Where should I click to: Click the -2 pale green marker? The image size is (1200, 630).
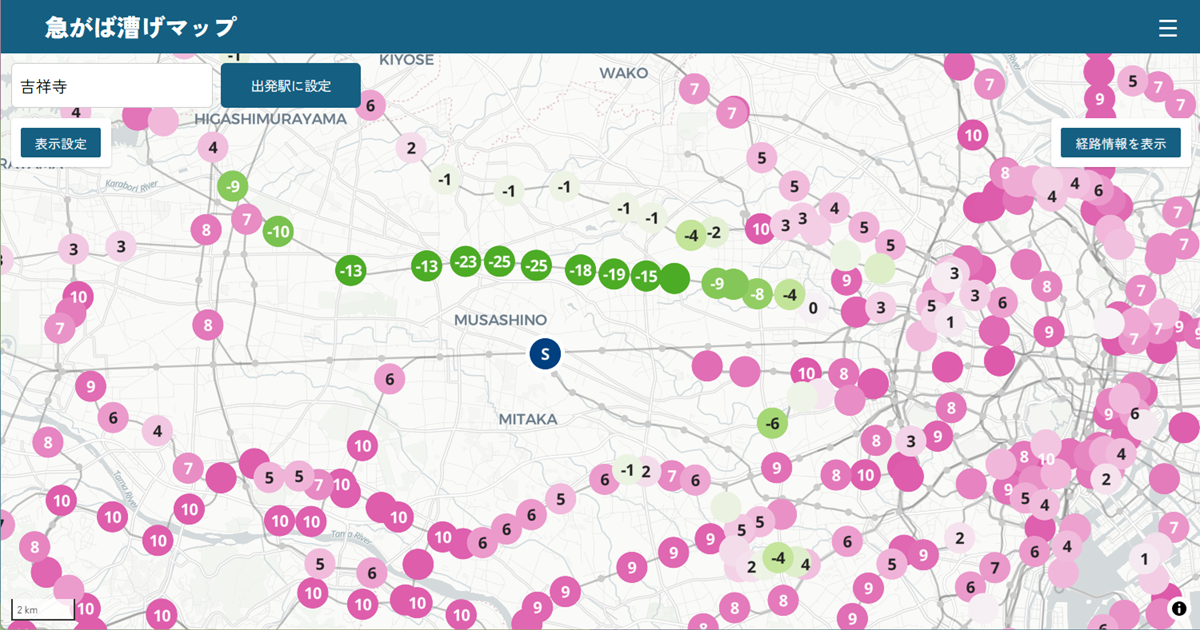tap(714, 233)
